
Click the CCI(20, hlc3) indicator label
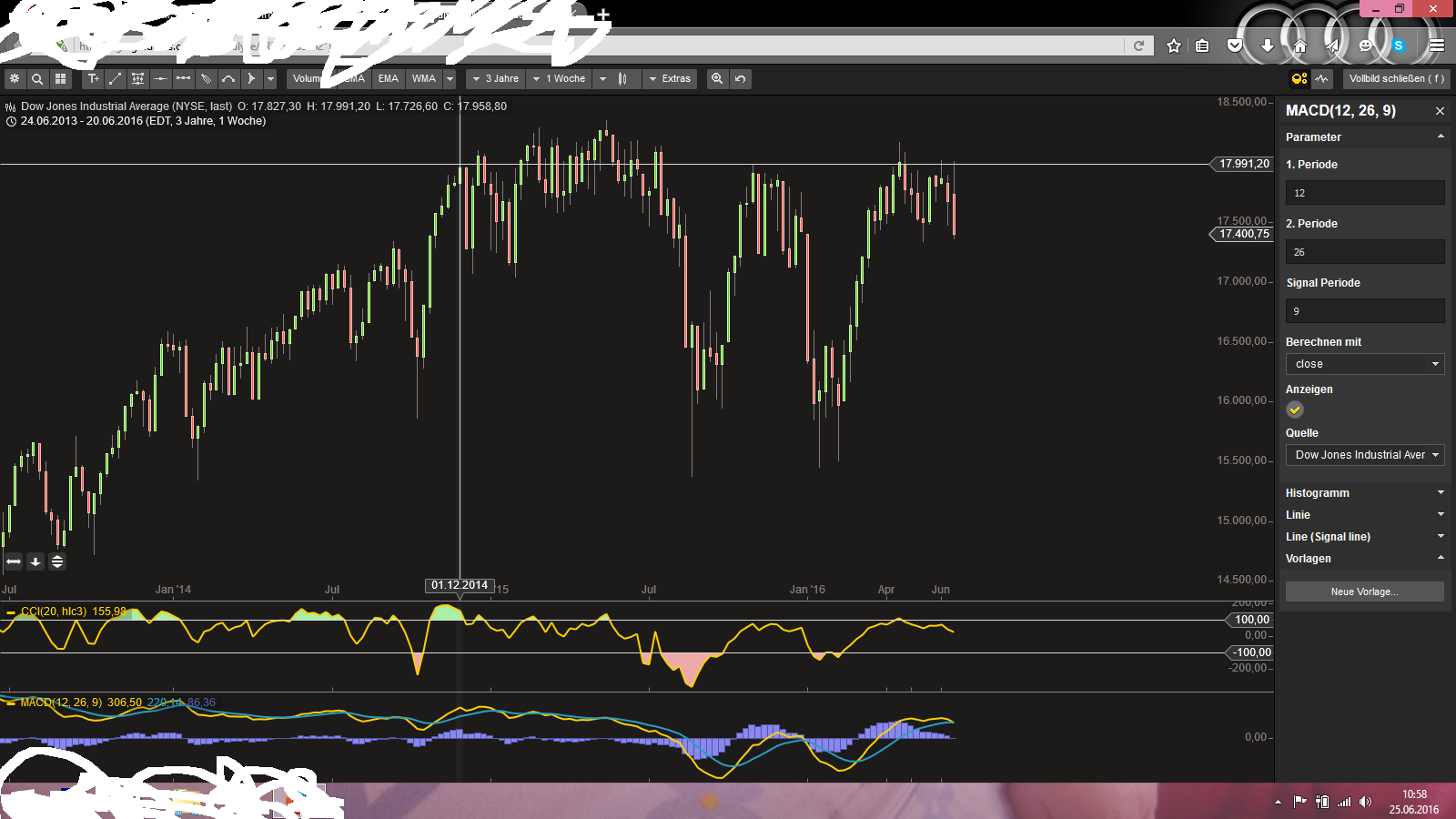pyautogui.click(x=54, y=612)
